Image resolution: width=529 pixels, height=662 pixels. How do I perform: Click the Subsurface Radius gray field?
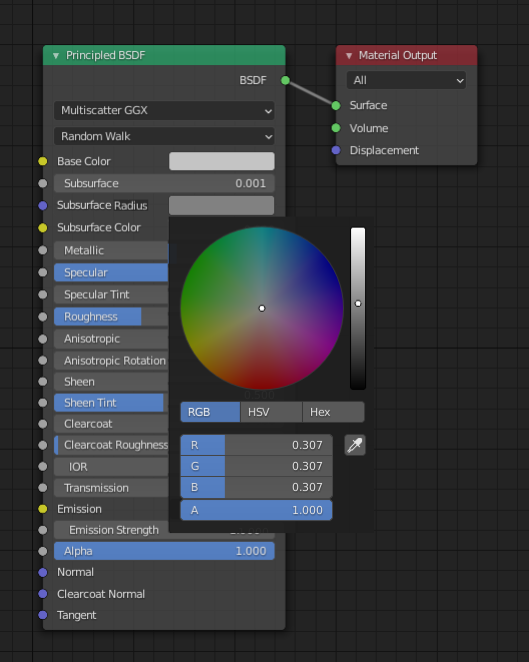point(222,205)
